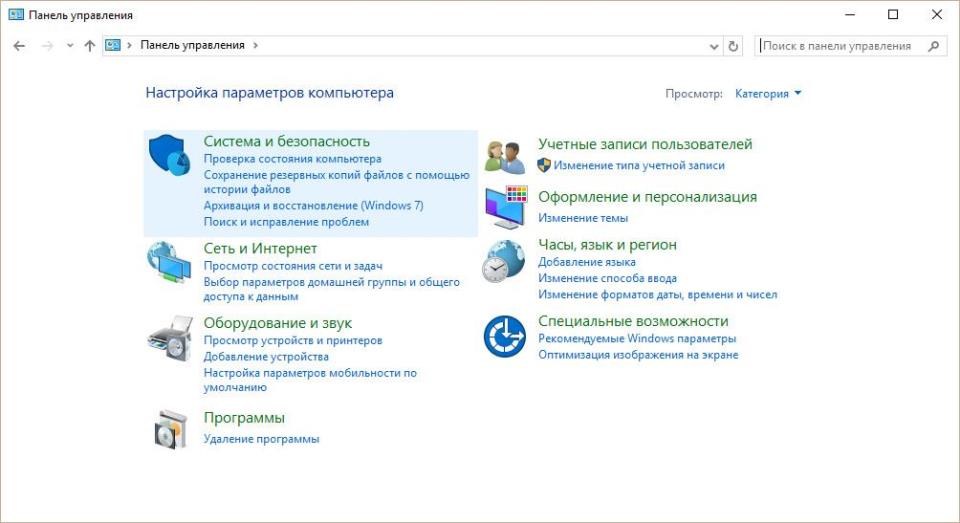Open the Изменение темы link

pyautogui.click(x=583, y=218)
